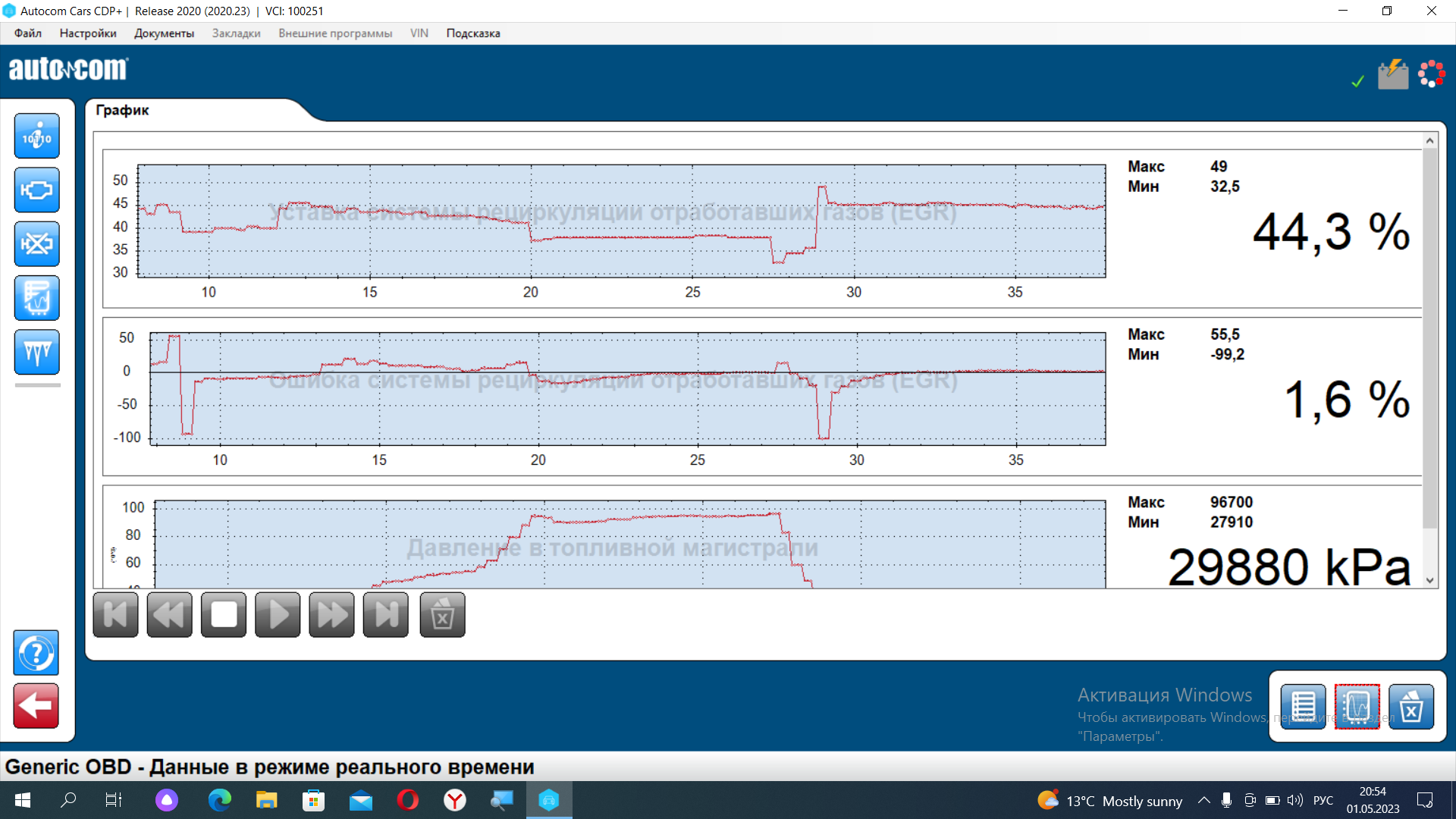Go back with the red arrow button
Screen dimensions: 1456x819
point(36,706)
